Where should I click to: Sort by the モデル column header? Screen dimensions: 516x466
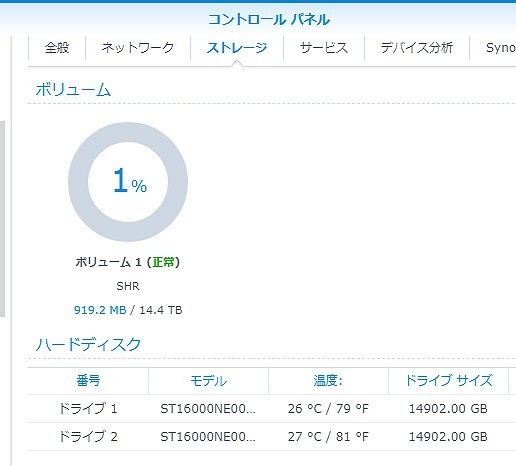208,381
